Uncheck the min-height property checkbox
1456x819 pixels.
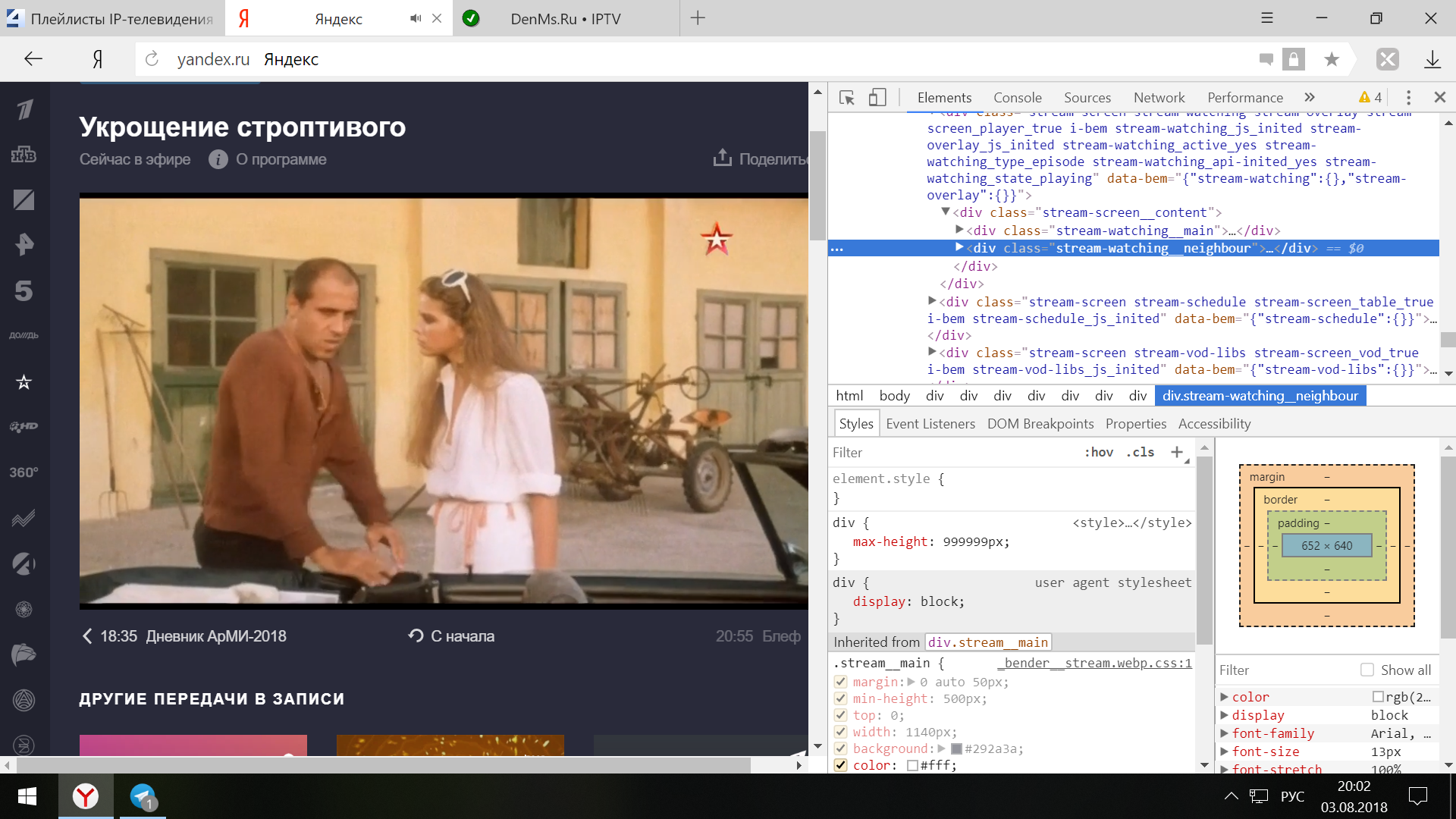point(840,698)
